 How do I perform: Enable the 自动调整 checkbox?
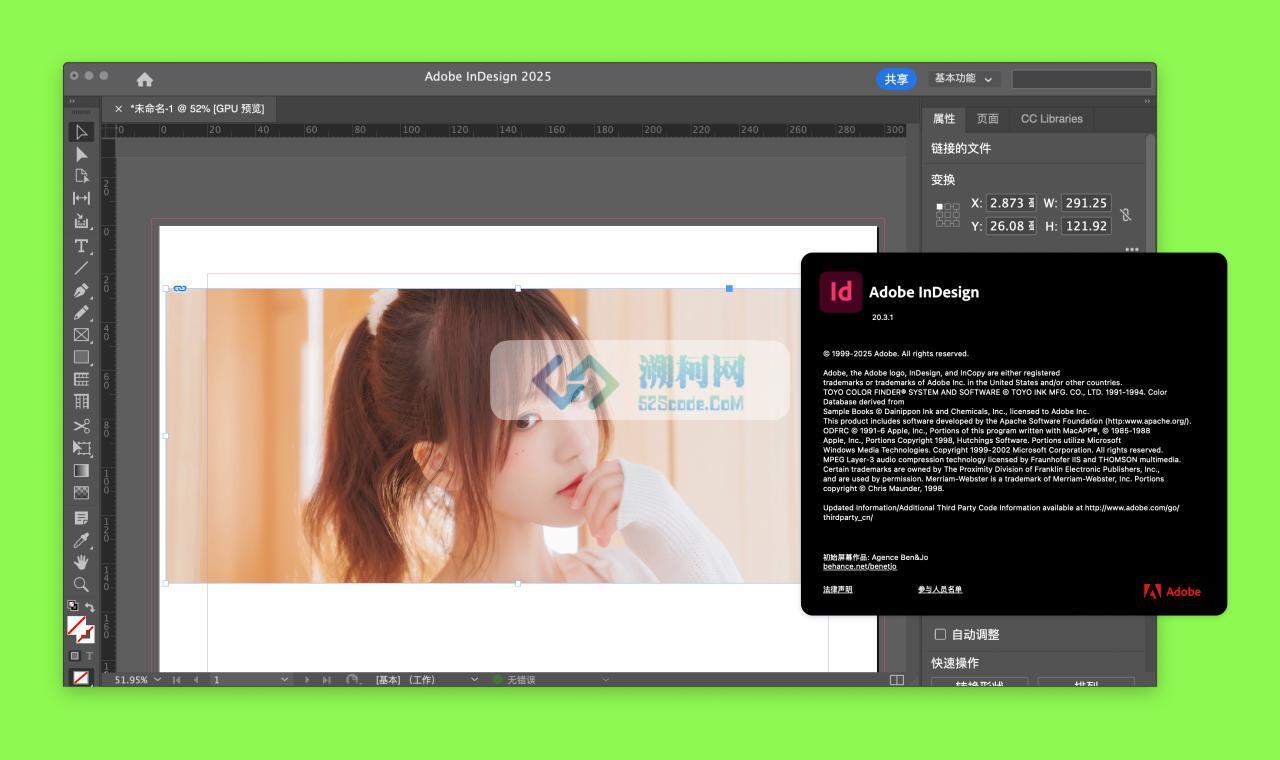(940, 634)
